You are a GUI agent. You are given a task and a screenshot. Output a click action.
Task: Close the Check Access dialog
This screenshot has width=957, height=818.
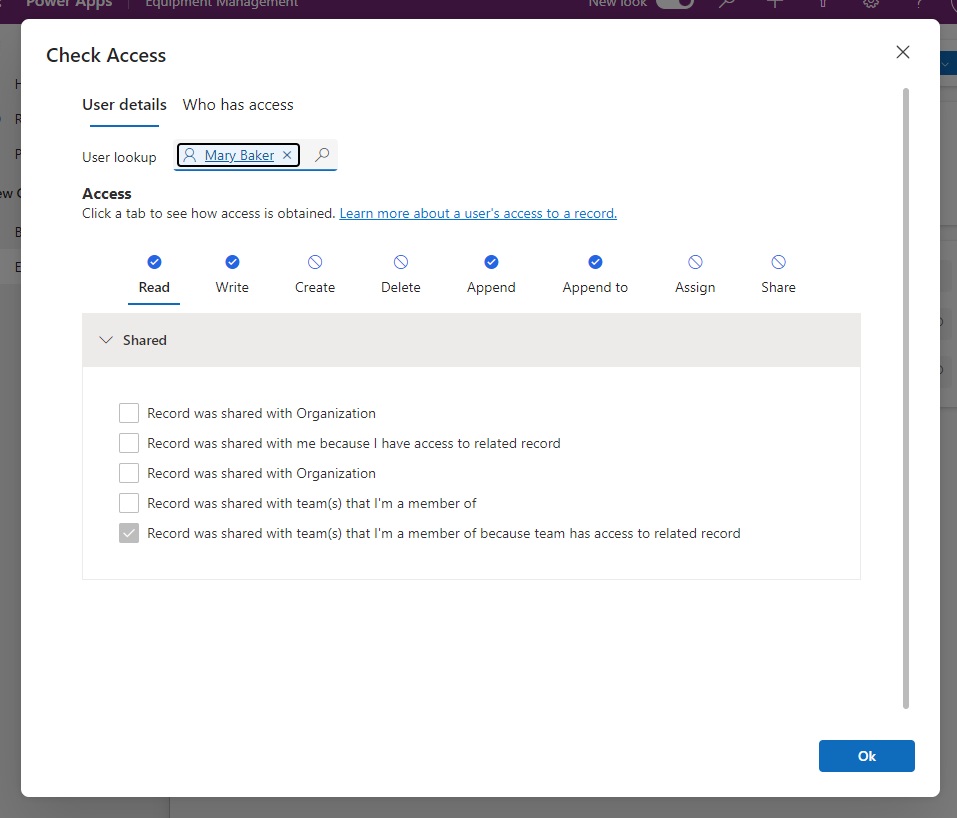[903, 52]
